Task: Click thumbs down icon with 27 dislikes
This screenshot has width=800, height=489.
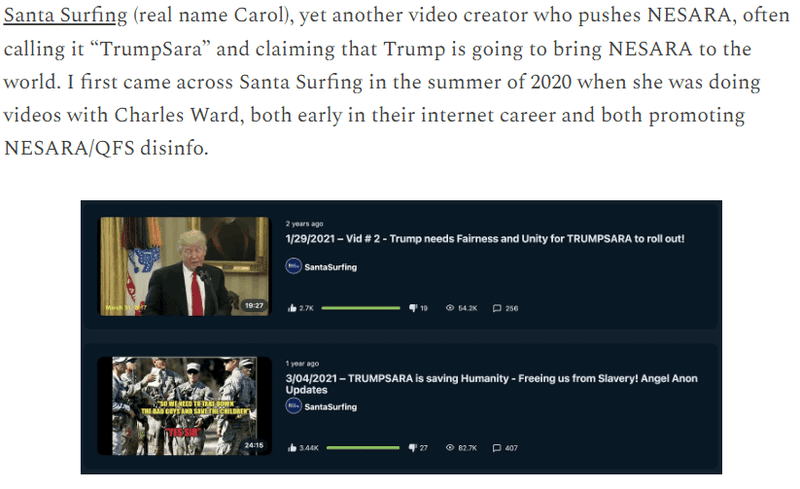Action: pos(413,448)
